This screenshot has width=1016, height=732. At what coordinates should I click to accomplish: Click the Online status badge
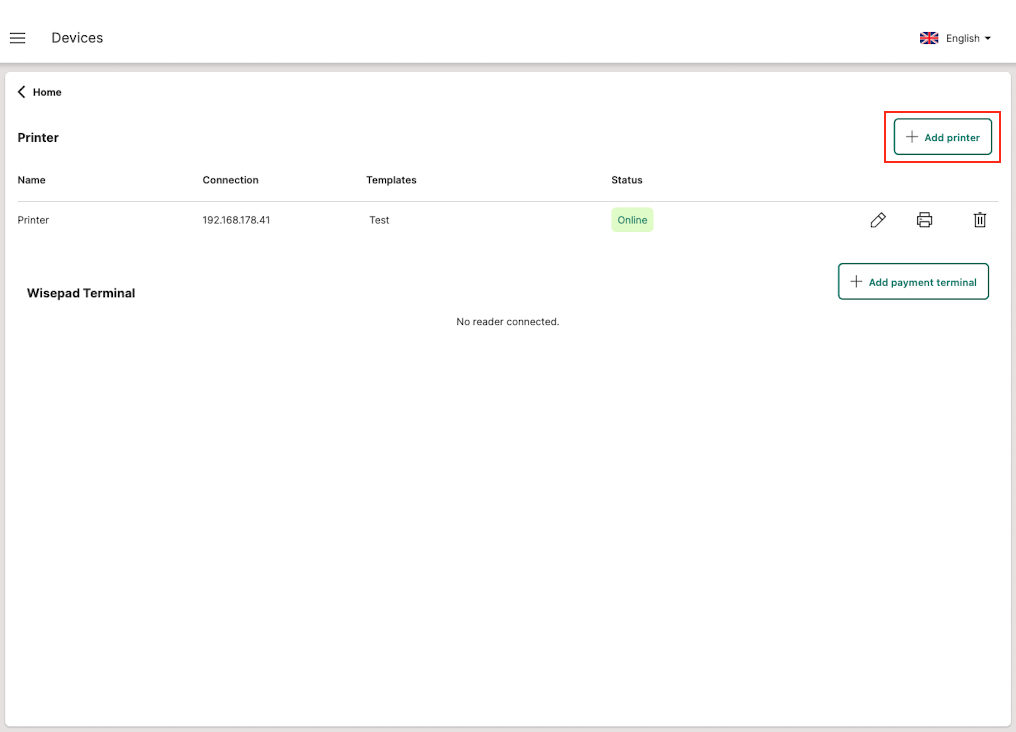click(632, 220)
